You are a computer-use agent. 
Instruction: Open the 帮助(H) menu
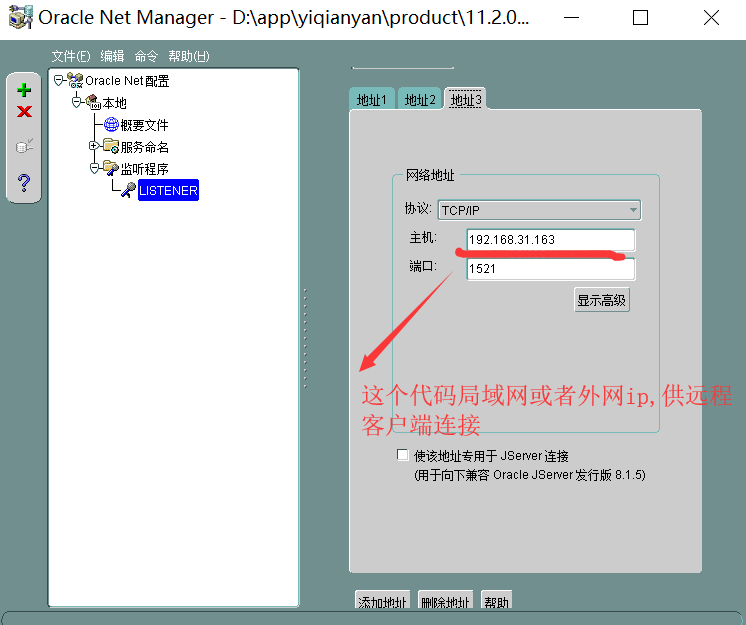pyautogui.click(x=188, y=56)
